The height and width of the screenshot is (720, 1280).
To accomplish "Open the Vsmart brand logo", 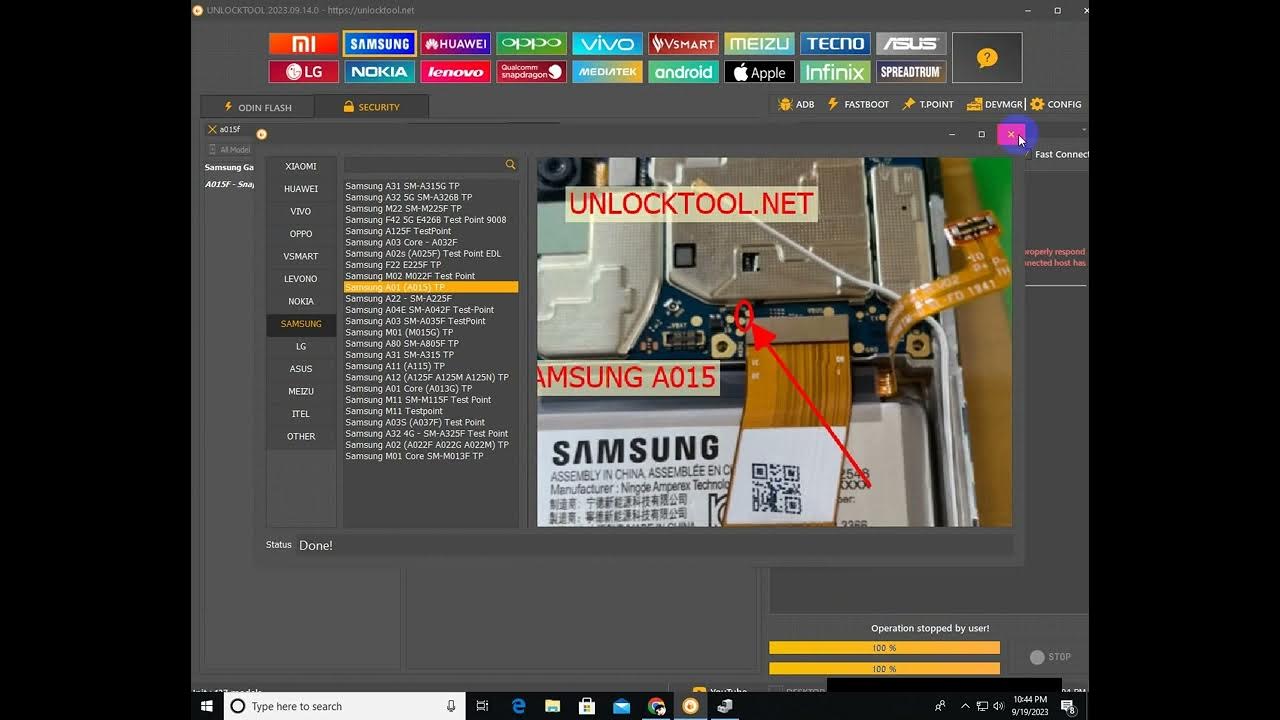I will pos(683,44).
